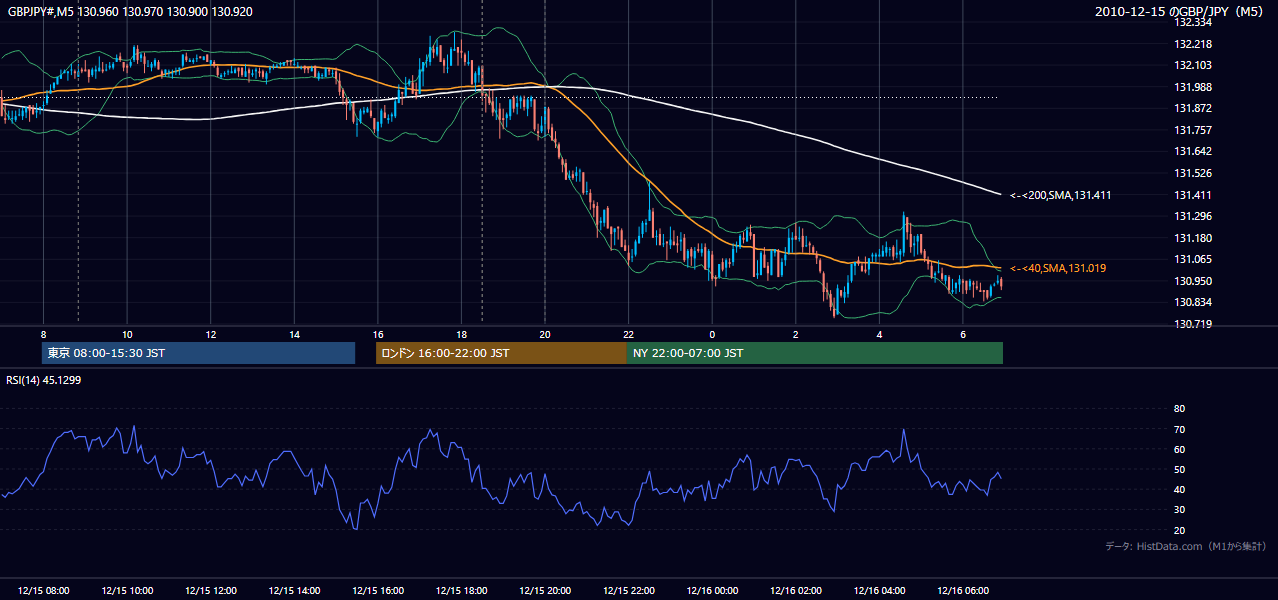
Task: Click RSI scale level 80
Action: coord(1180,409)
